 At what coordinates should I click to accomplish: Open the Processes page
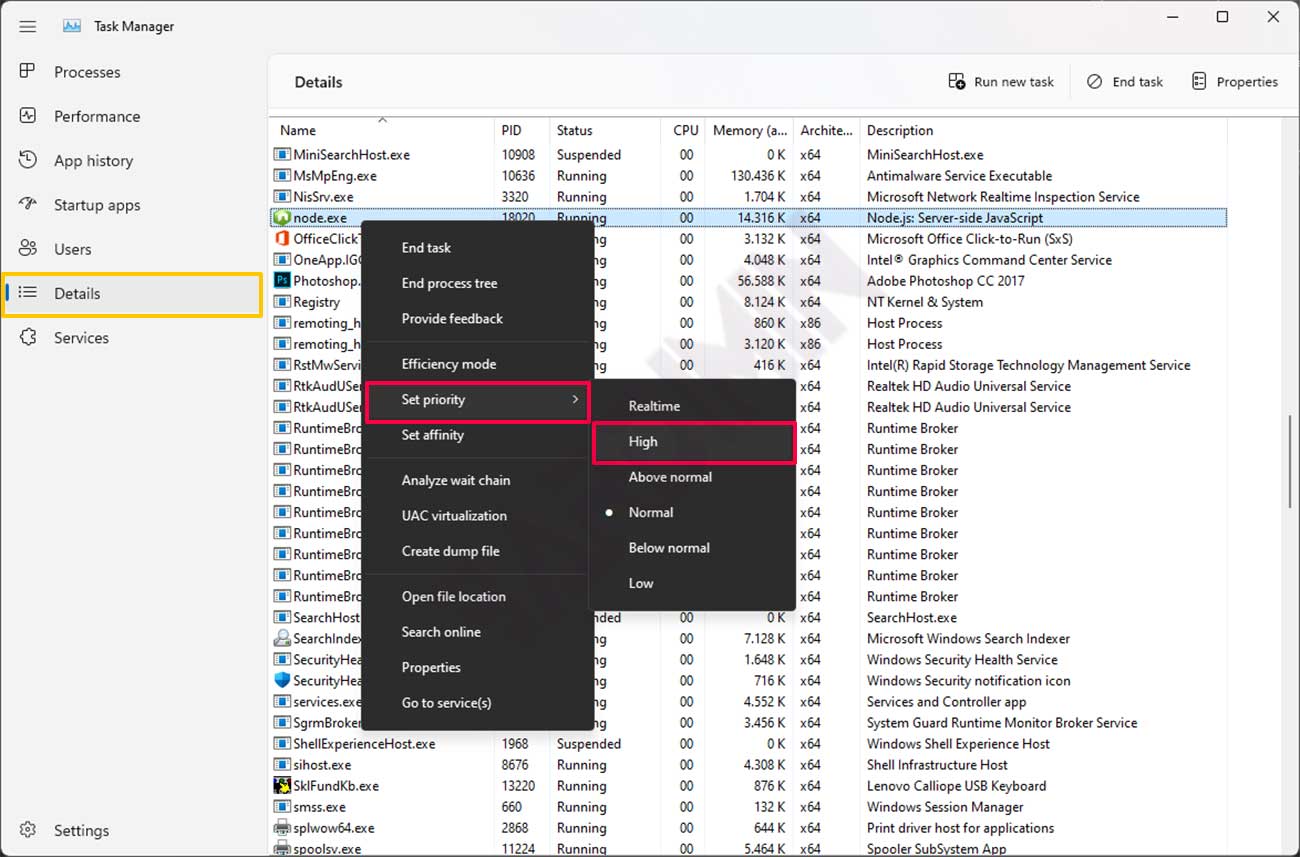(133, 72)
